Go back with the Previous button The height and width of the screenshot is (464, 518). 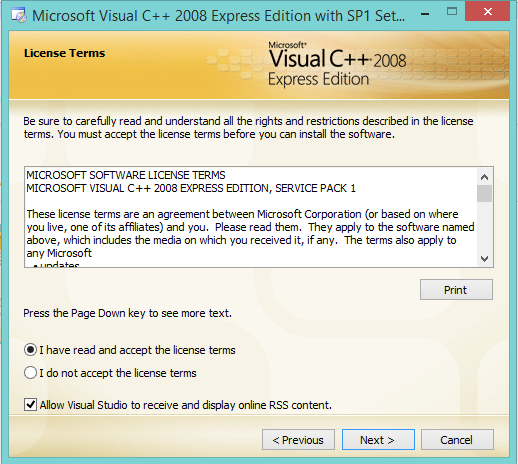298,440
